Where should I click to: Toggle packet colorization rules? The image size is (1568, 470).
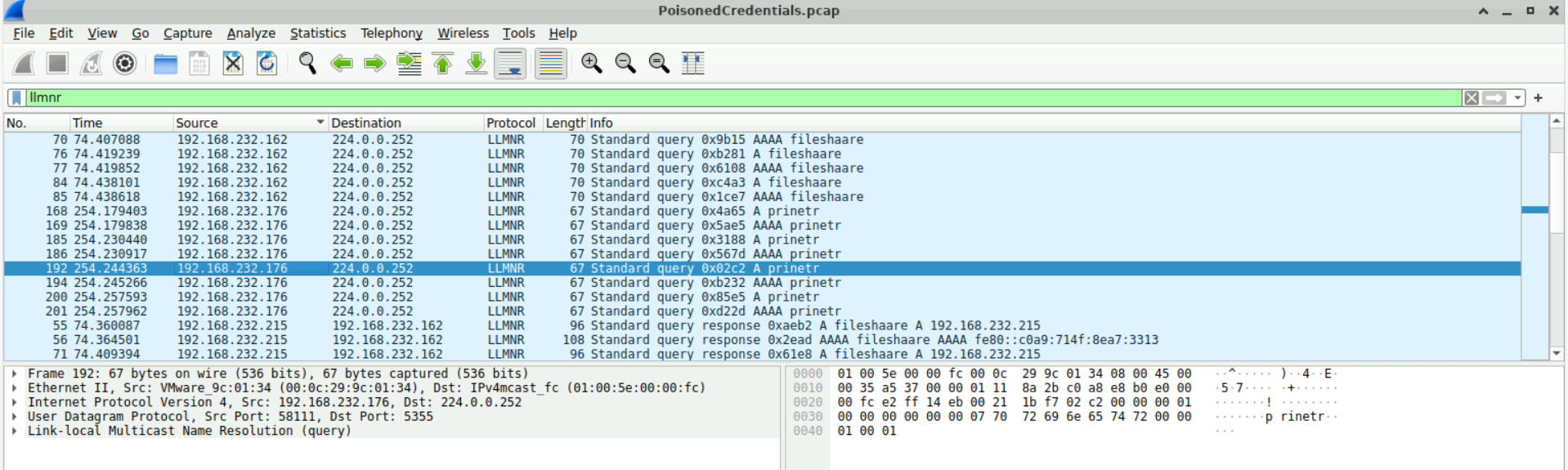551,64
